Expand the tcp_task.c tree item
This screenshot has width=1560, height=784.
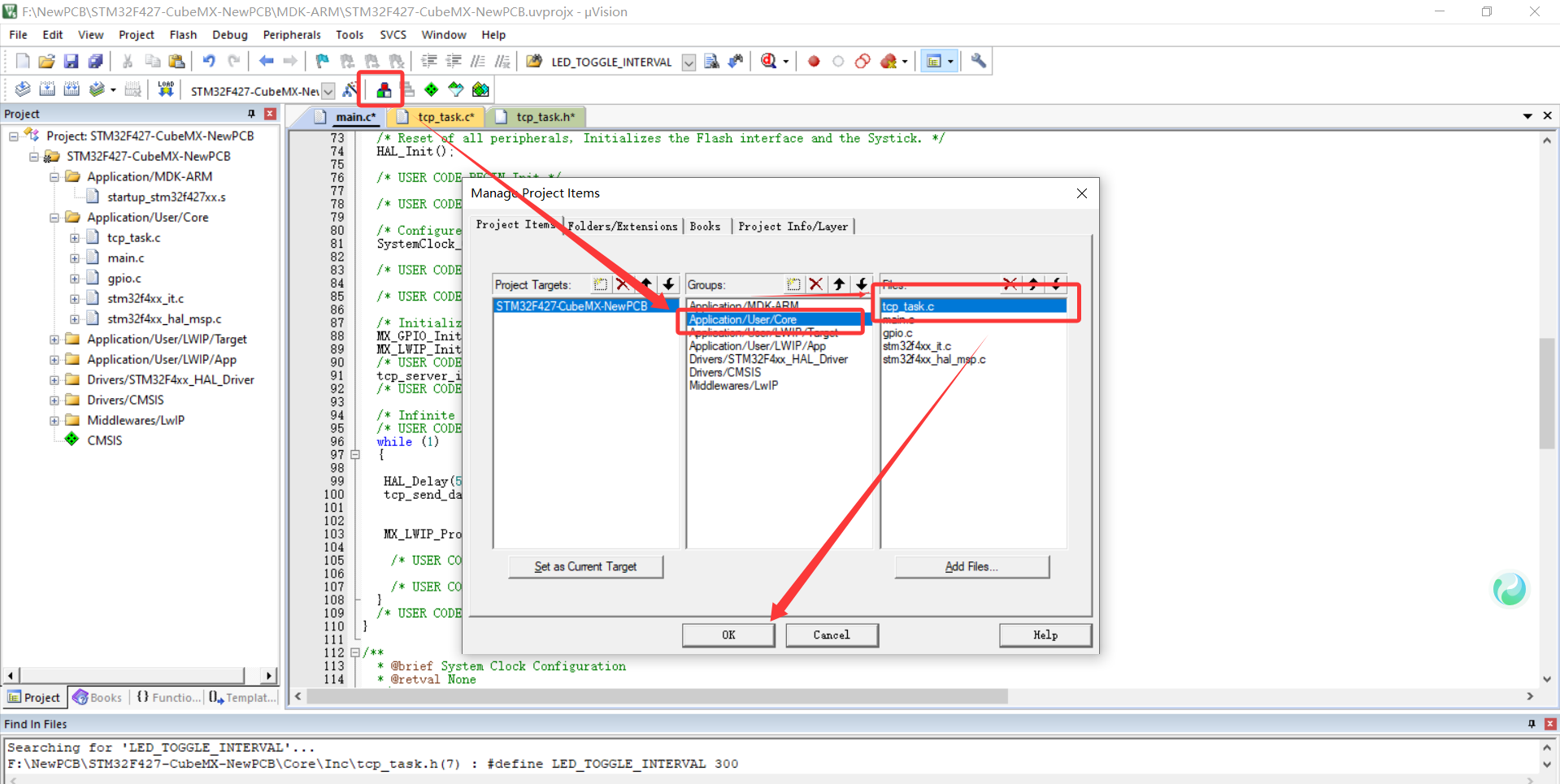76,237
